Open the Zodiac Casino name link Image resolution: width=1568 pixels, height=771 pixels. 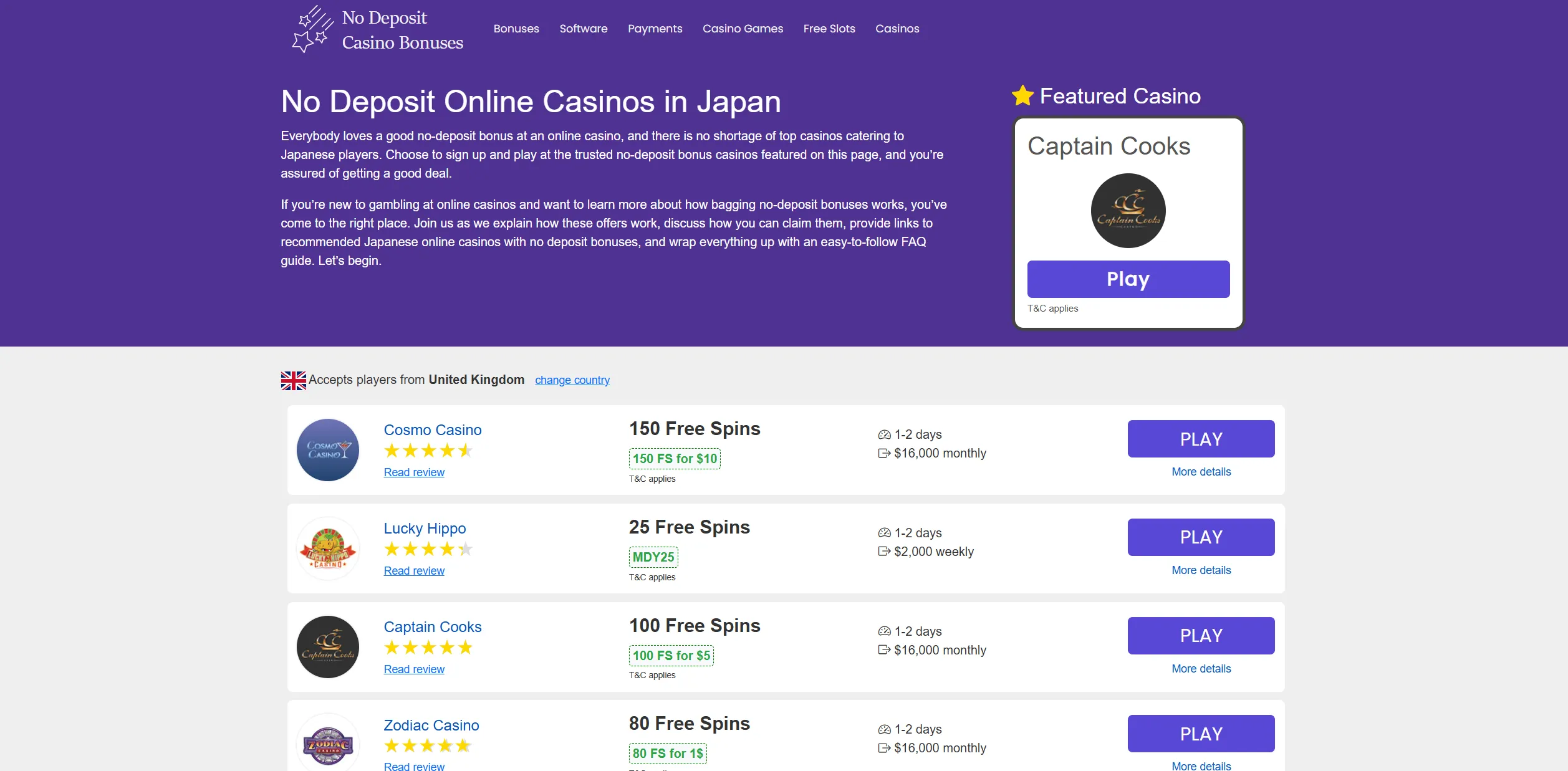(x=431, y=726)
